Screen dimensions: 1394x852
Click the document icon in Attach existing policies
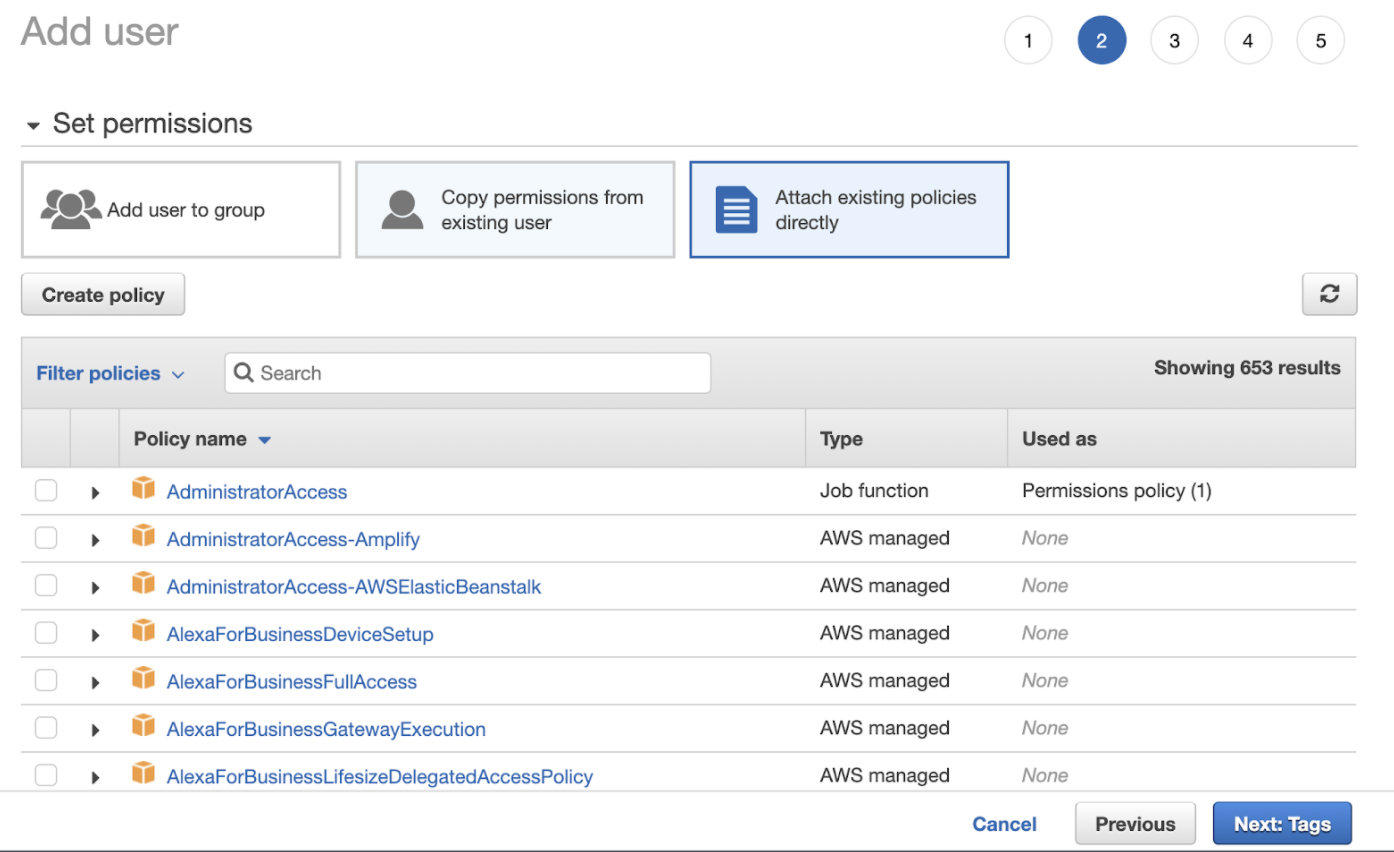(x=736, y=209)
